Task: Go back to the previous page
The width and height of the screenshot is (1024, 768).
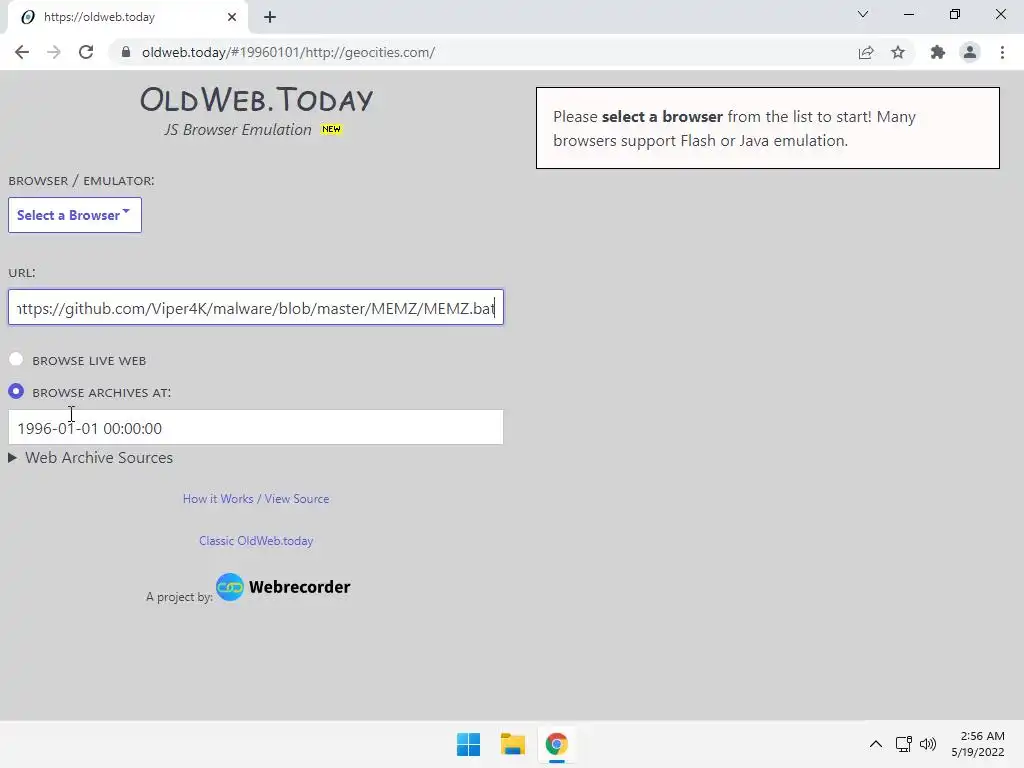Action: (22, 52)
